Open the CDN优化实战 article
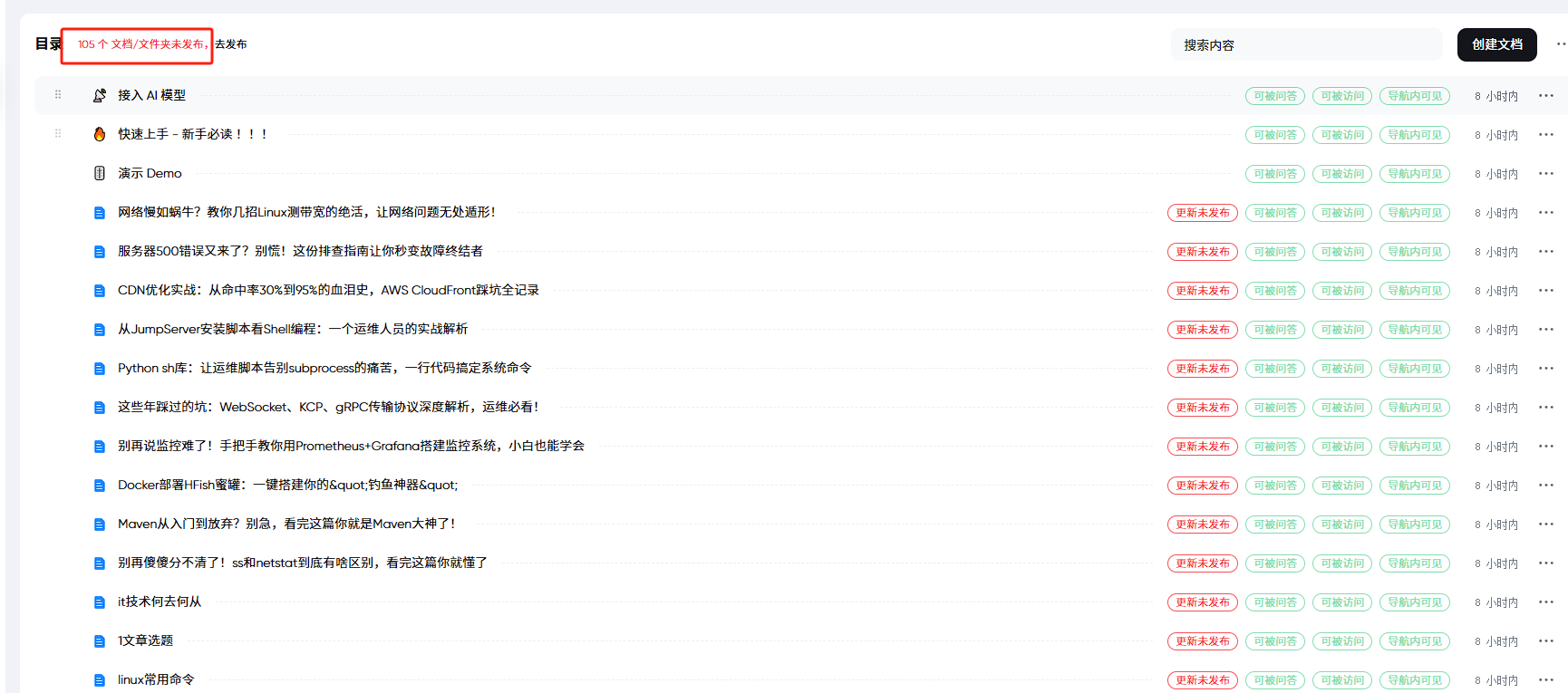The width and height of the screenshot is (1568, 693). click(328, 290)
